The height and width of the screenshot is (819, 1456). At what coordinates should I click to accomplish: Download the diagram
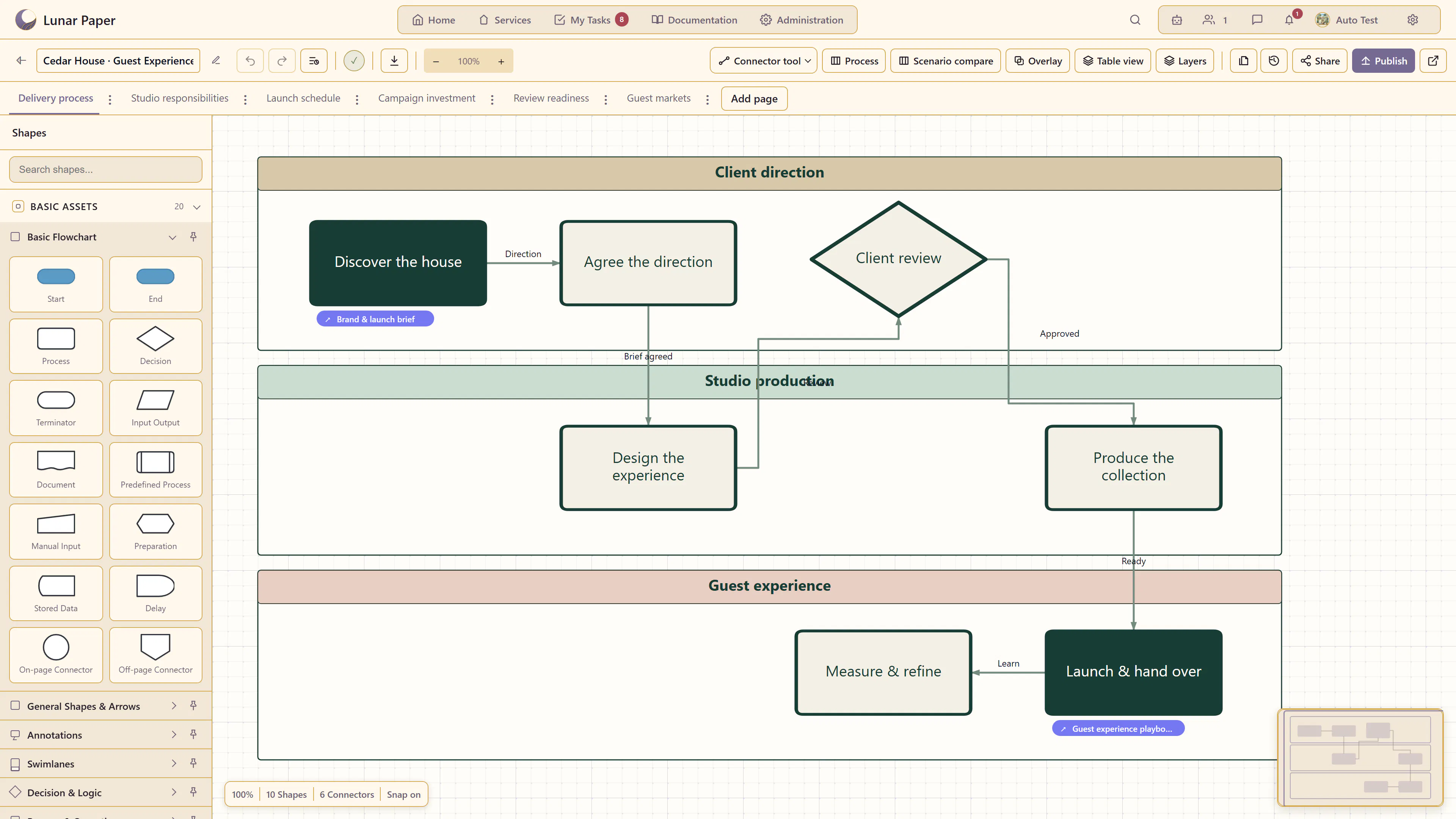tap(394, 61)
